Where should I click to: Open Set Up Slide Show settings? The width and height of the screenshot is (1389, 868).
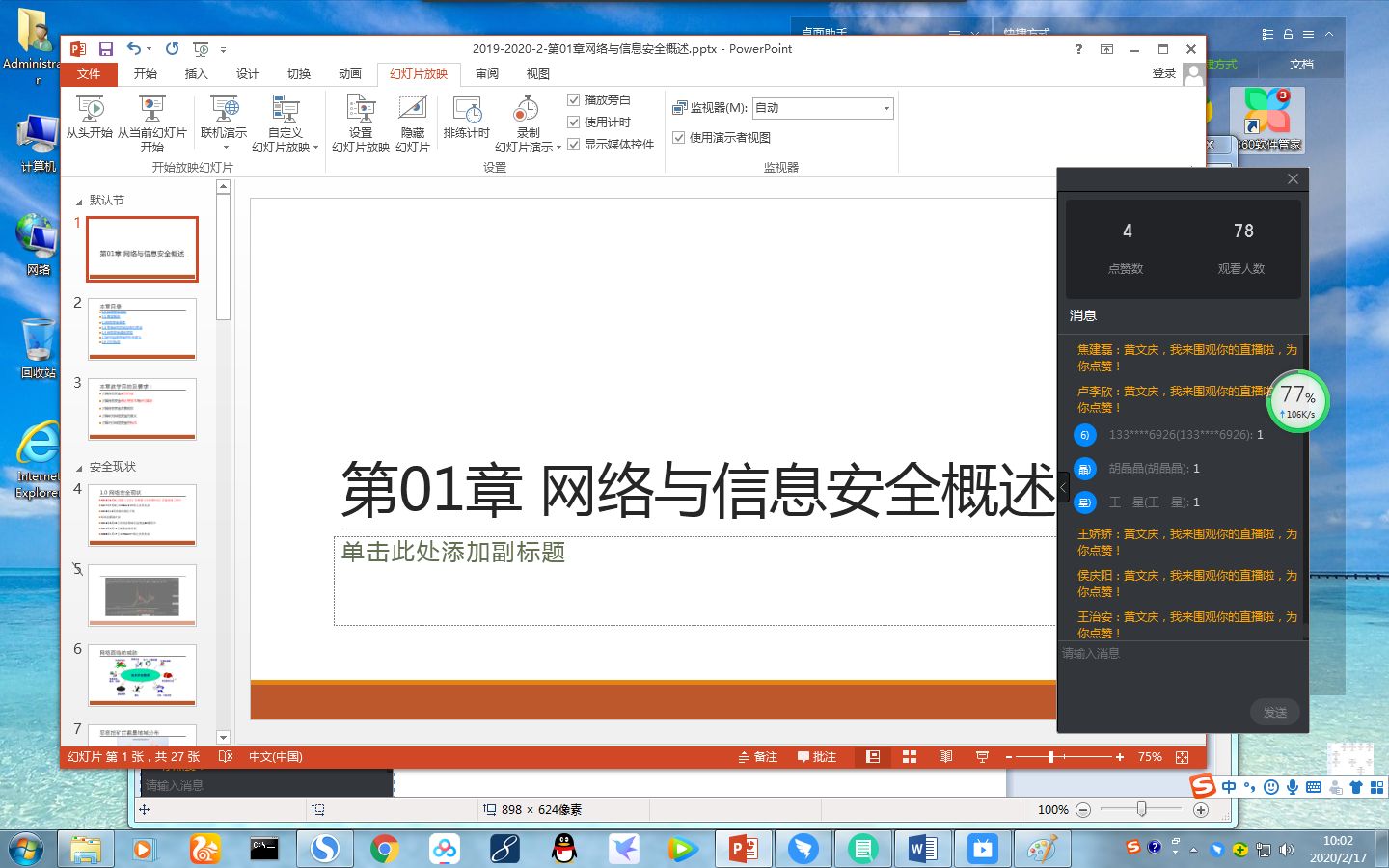360,110
